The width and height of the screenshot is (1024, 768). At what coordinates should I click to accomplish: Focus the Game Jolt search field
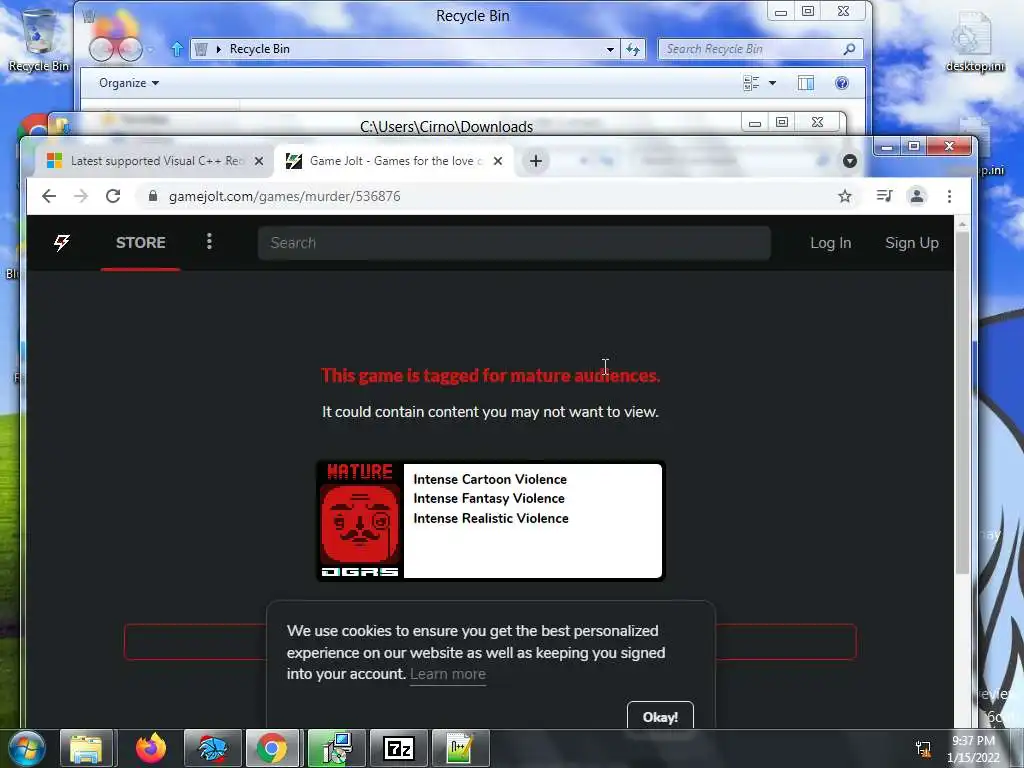point(514,243)
